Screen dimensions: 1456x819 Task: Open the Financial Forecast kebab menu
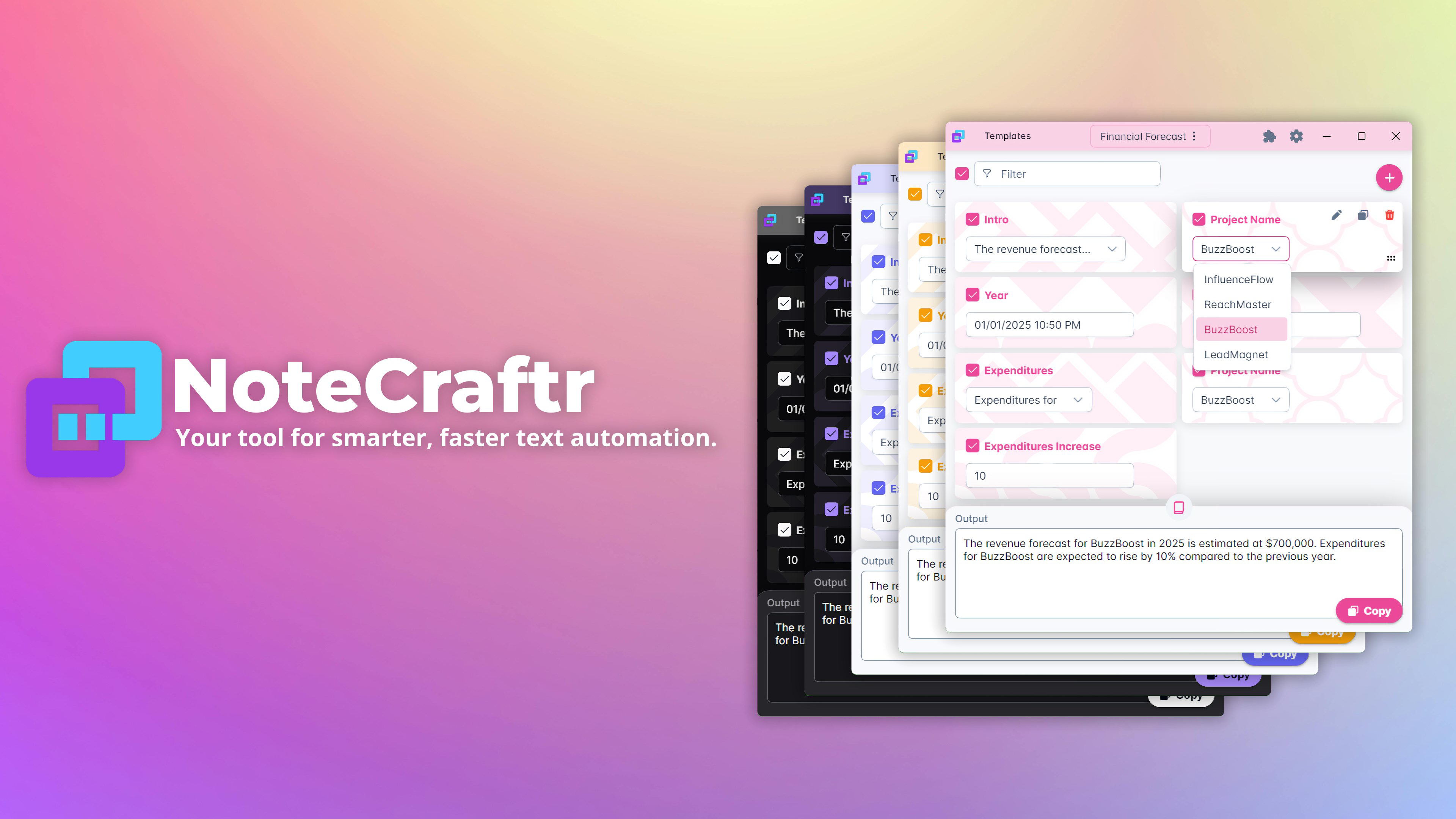click(x=1194, y=136)
